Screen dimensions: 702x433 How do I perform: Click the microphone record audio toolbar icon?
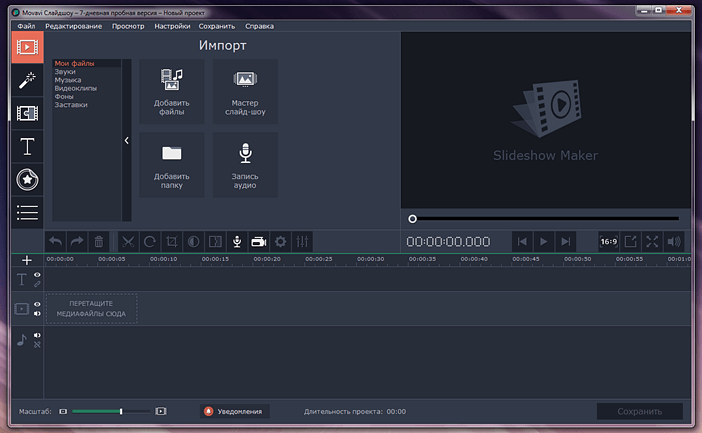(237, 242)
